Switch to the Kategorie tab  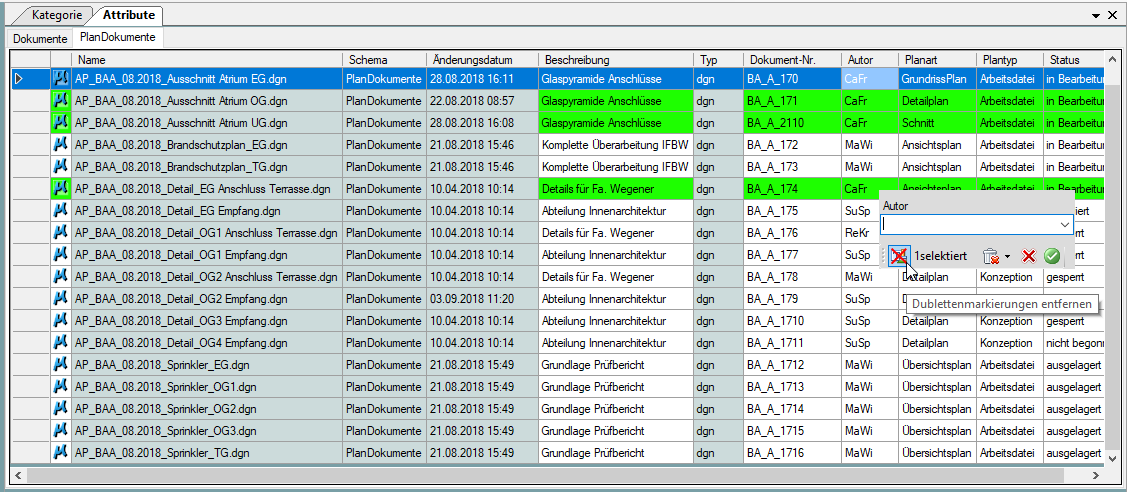[56, 14]
